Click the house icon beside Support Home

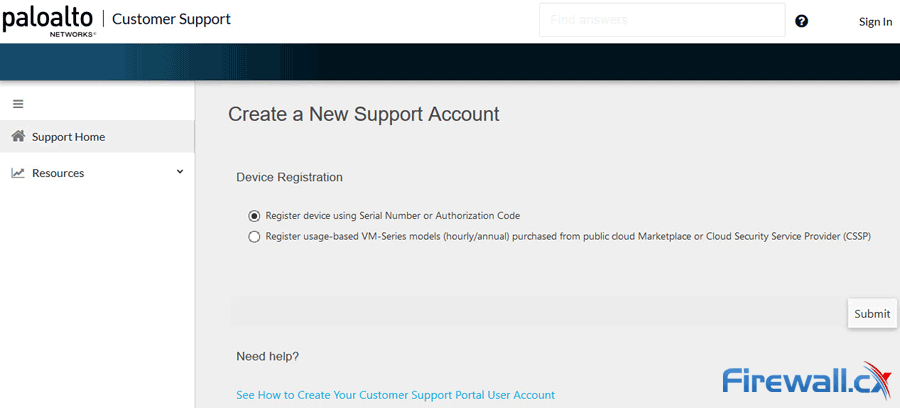point(18,136)
